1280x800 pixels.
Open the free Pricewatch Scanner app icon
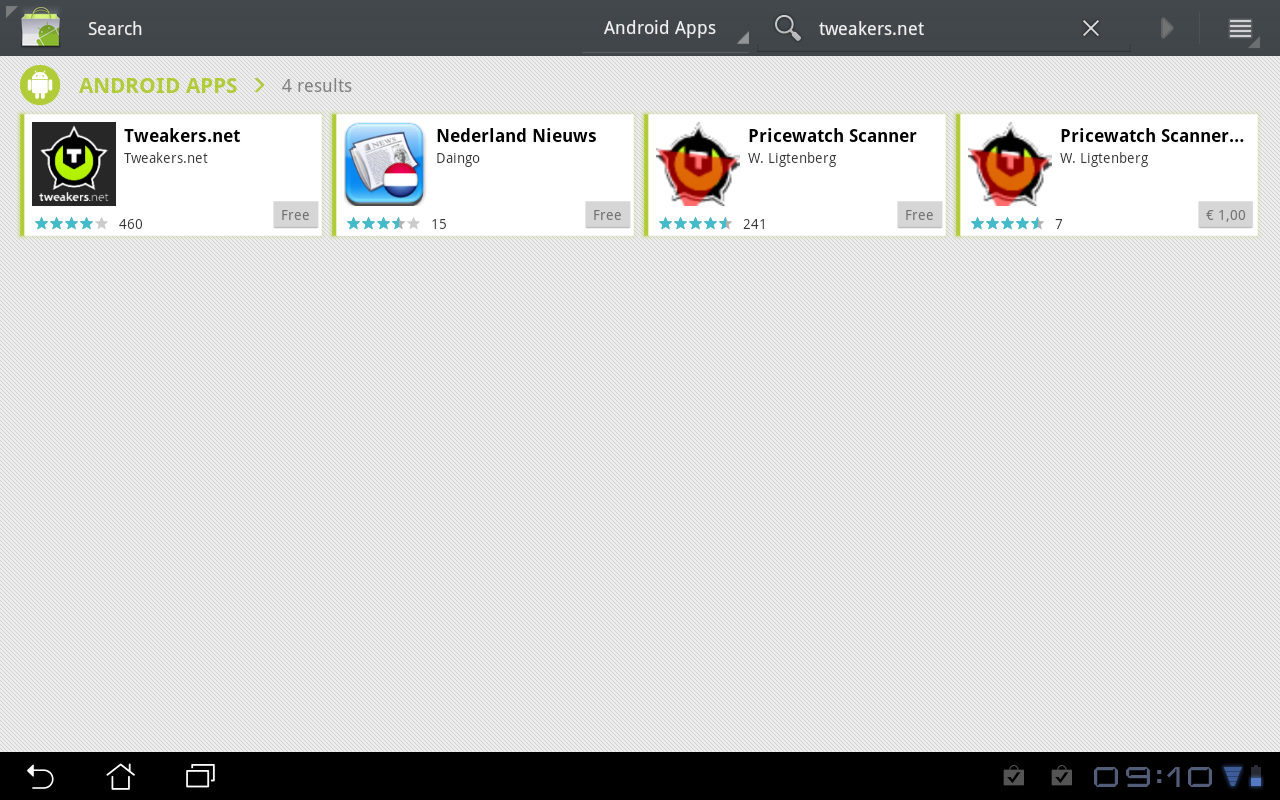698,164
